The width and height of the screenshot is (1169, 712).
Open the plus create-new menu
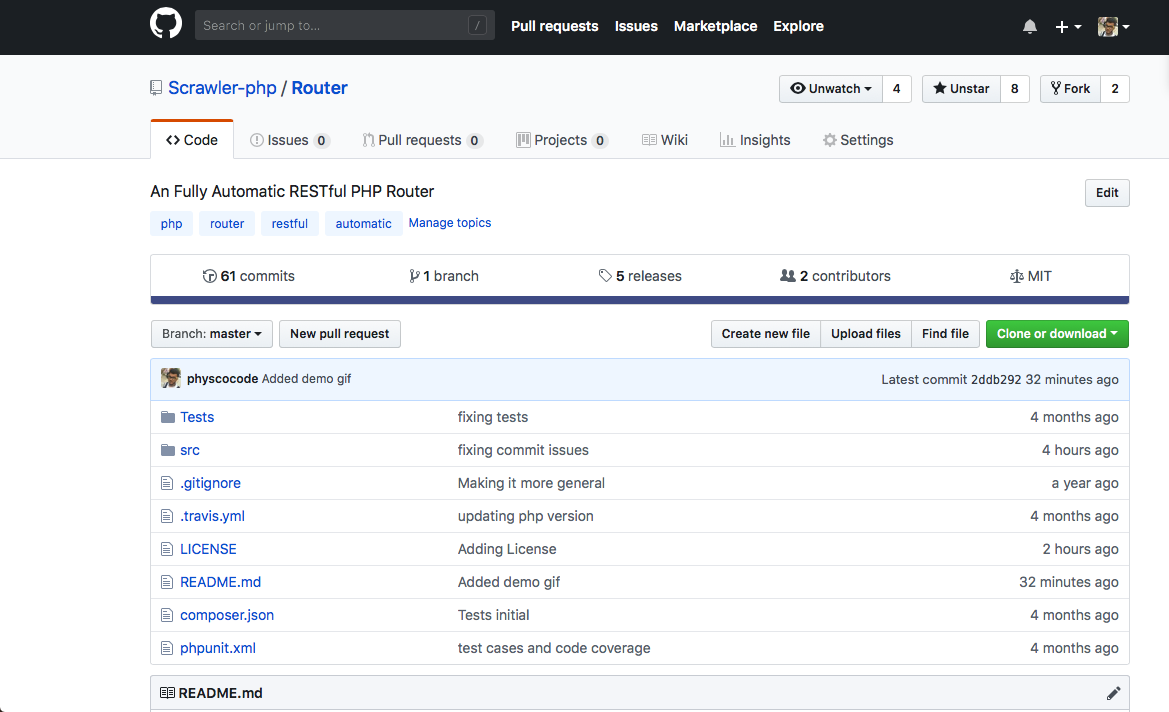pyautogui.click(x=1068, y=27)
